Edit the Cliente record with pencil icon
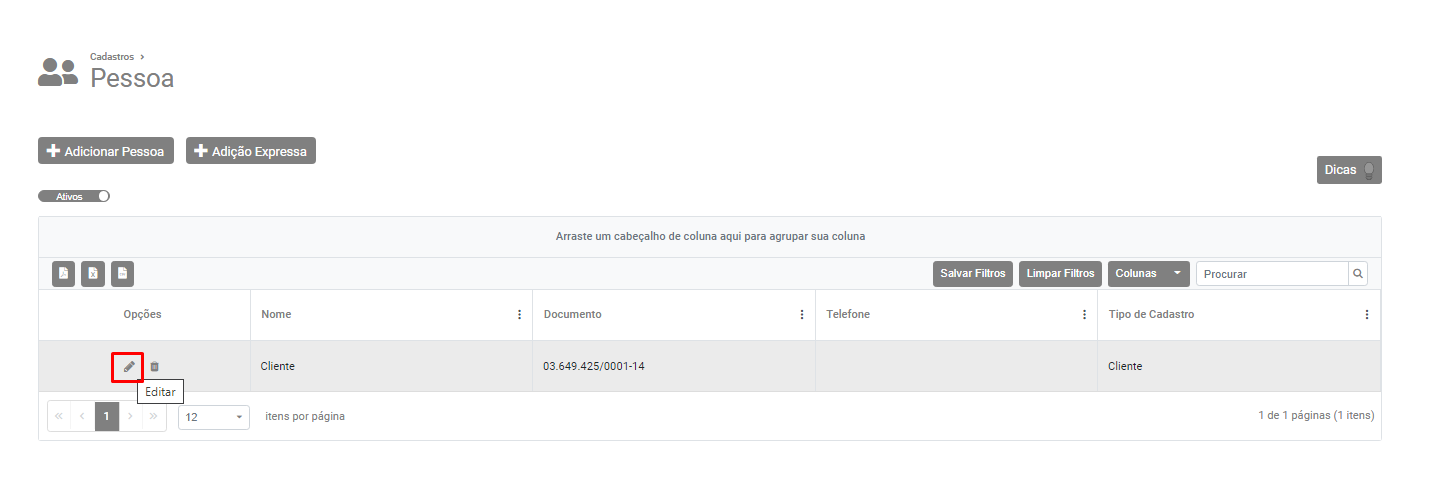The height and width of the screenshot is (478, 1452). pos(128,367)
